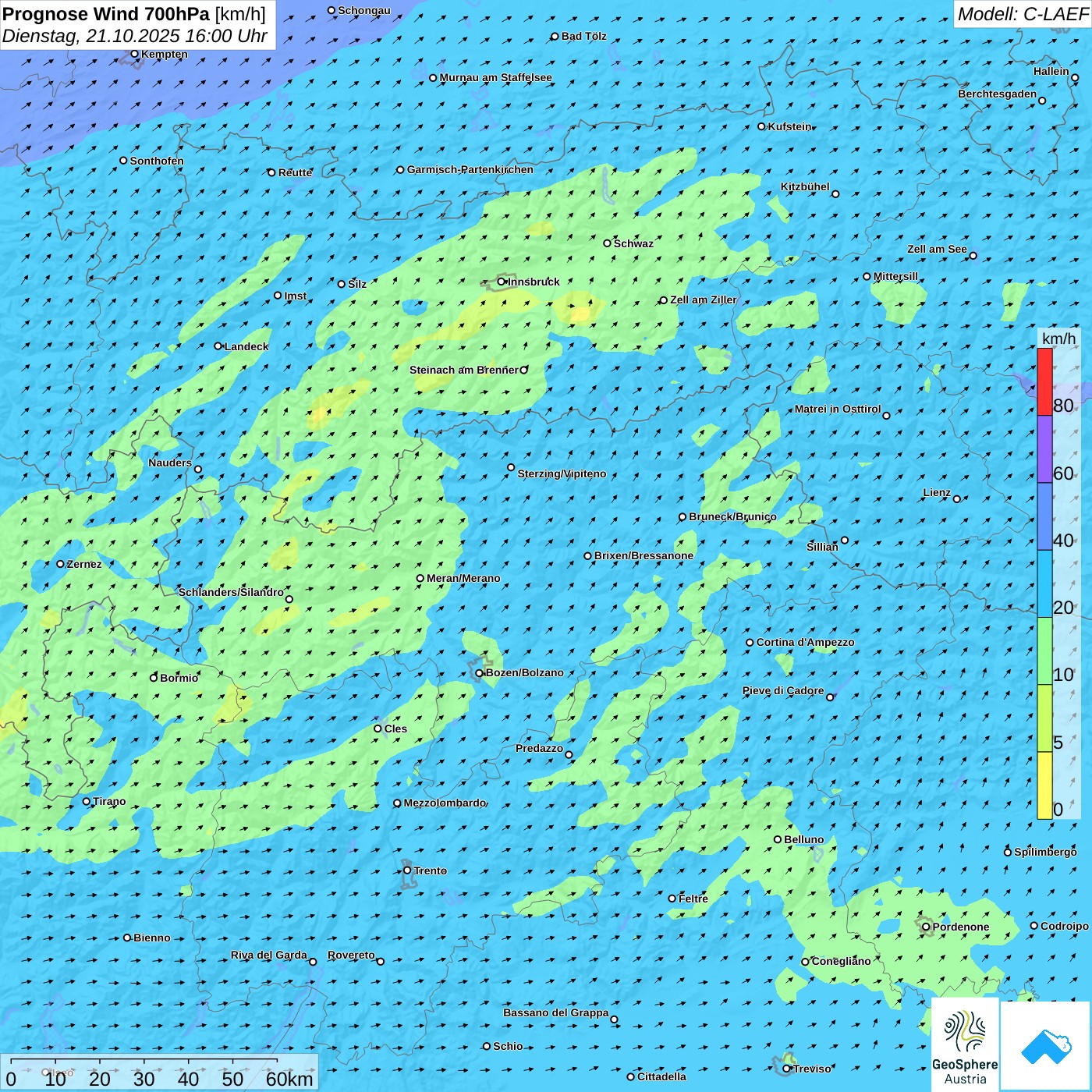Select the 'Berchtesgaden' place label
This screenshot has width=1092, height=1092.
(997, 94)
